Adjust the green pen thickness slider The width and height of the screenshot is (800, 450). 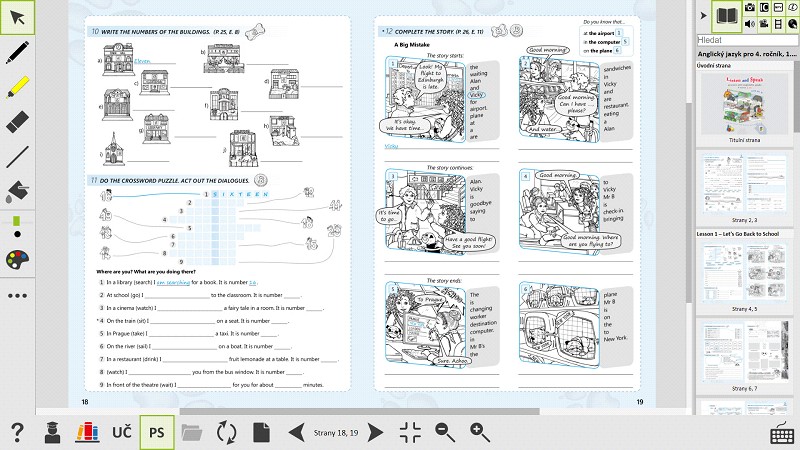pyautogui.click(x=17, y=221)
